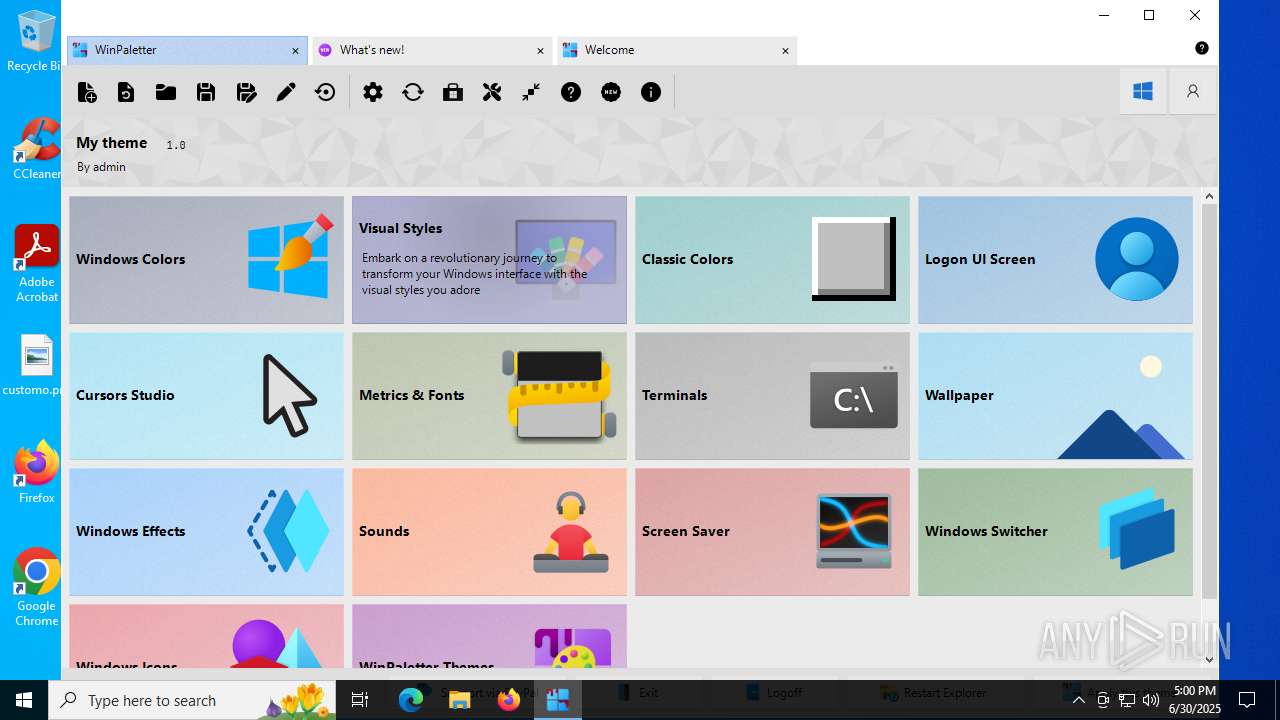
Task: Close the WinPaletter tab
Action: [295, 50]
